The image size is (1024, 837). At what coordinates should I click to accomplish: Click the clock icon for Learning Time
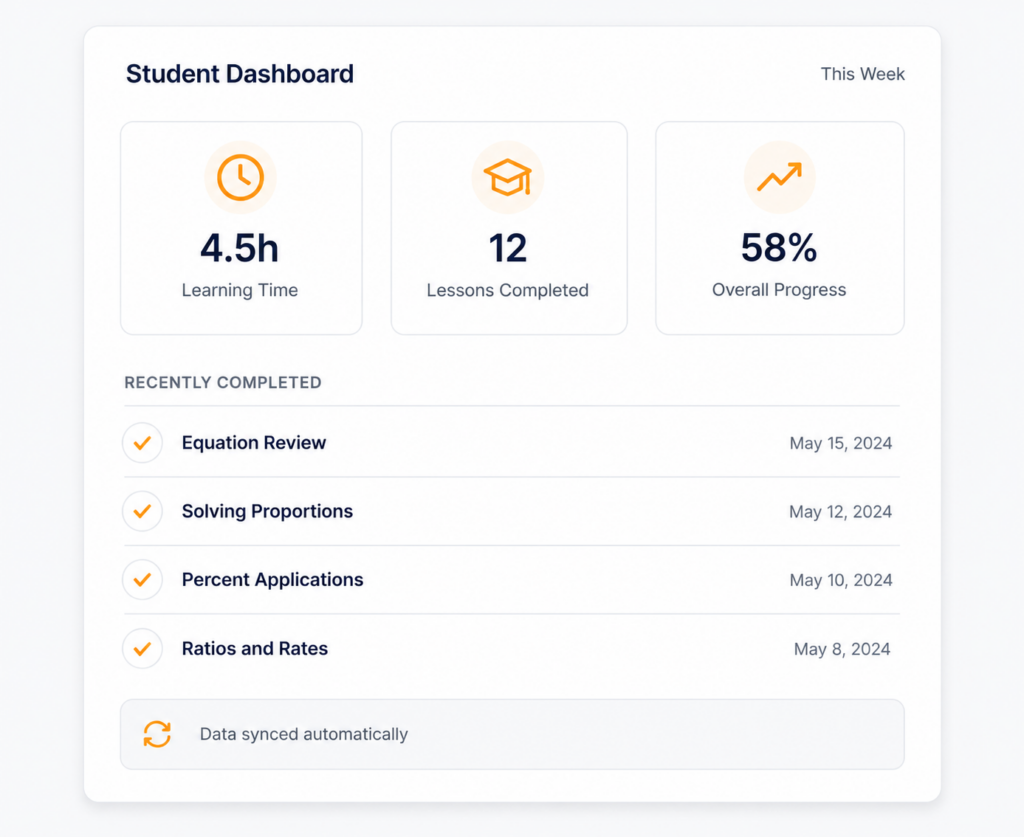click(x=240, y=177)
